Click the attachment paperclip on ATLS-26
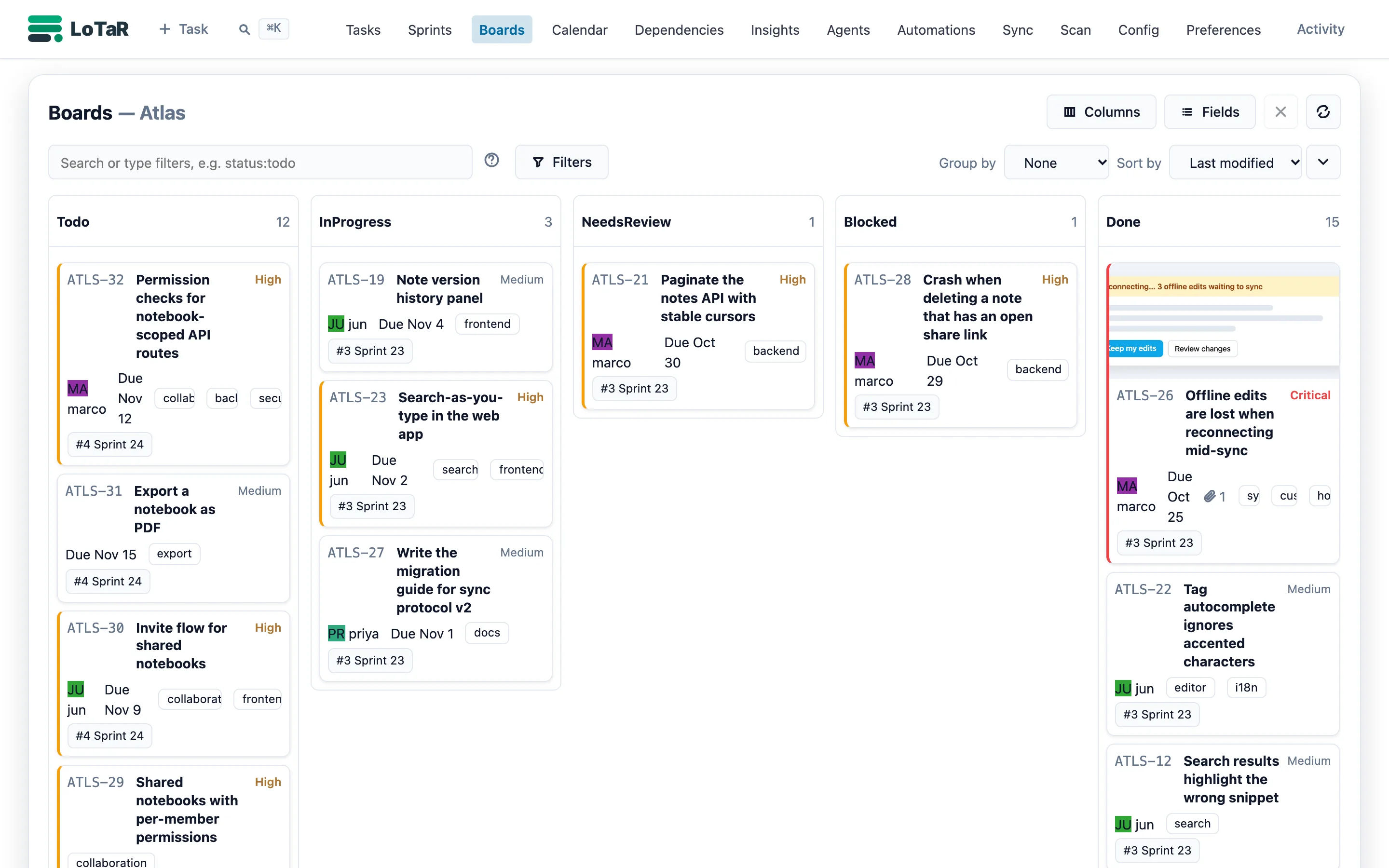1389x868 pixels. (x=1210, y=496)
